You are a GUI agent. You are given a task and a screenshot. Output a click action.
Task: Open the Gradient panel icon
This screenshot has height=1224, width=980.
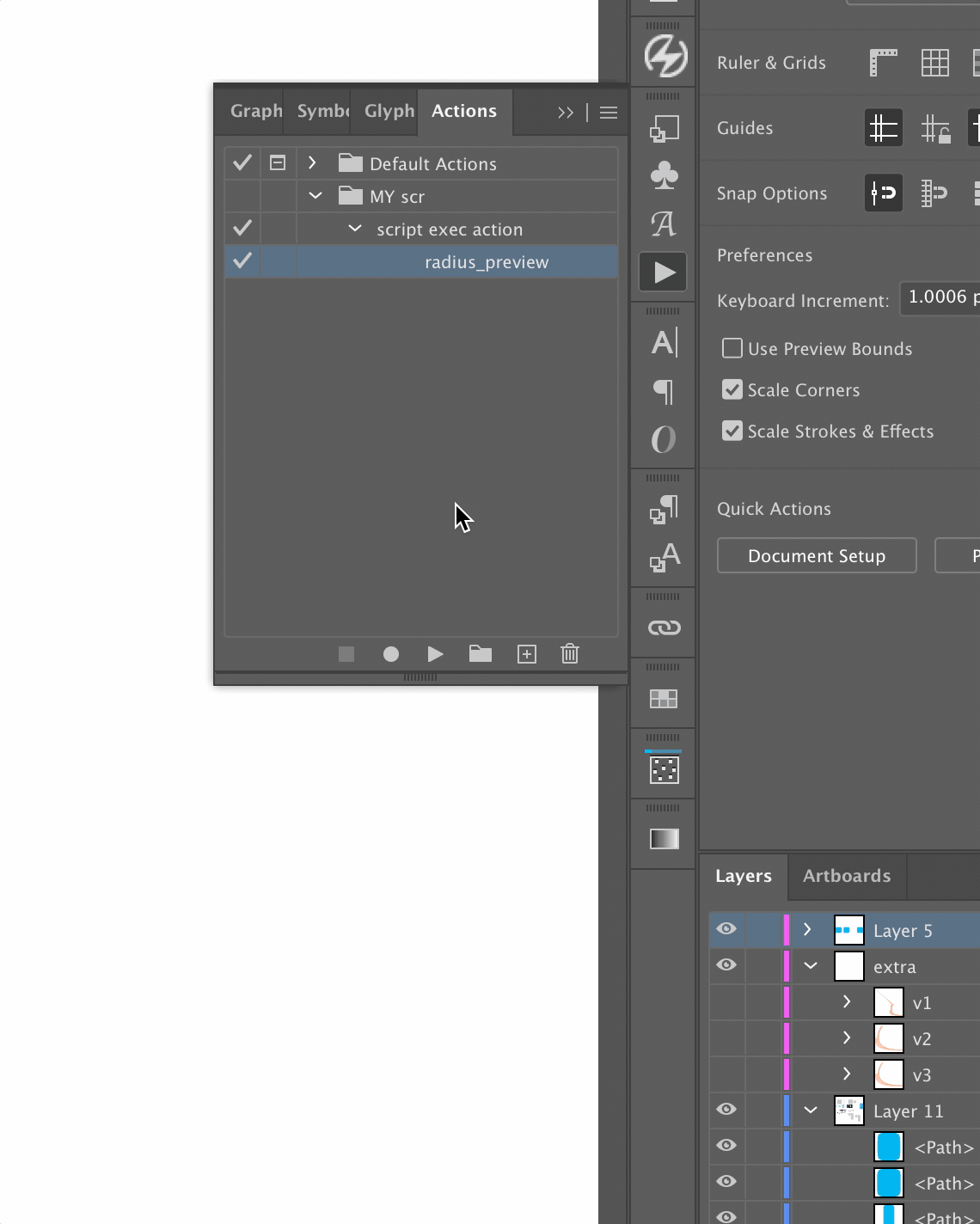(665, 839)
